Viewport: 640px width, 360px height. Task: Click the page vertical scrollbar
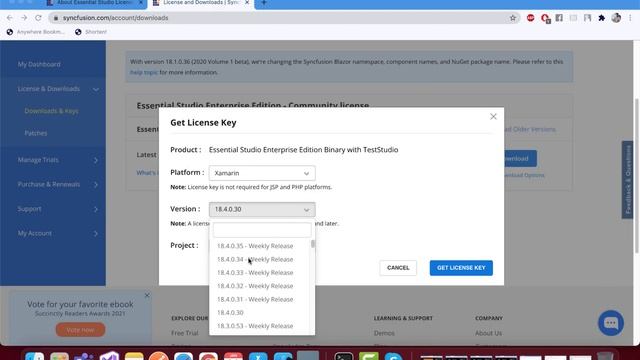[x=637, y=176]
